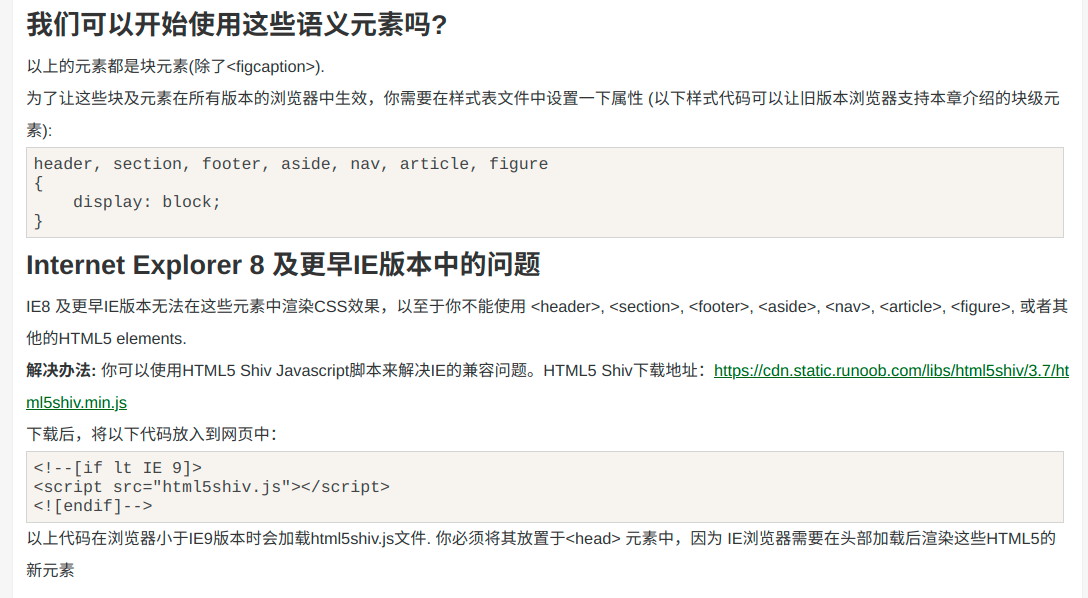This screenshot has height=598, width=1088.
Task: Click the line '下载后，将以下代码放入到网页中:'
Action: (152, 434)
